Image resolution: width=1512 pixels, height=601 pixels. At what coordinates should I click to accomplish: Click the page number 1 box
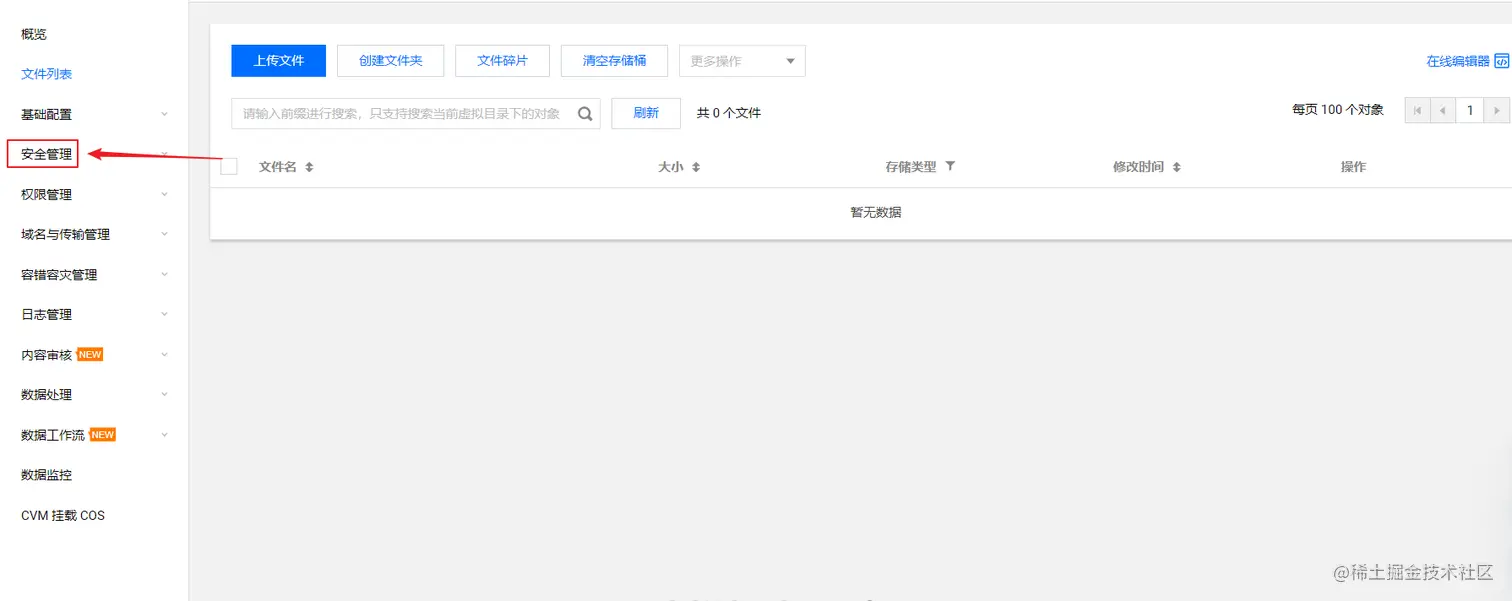coord(1470,110)
